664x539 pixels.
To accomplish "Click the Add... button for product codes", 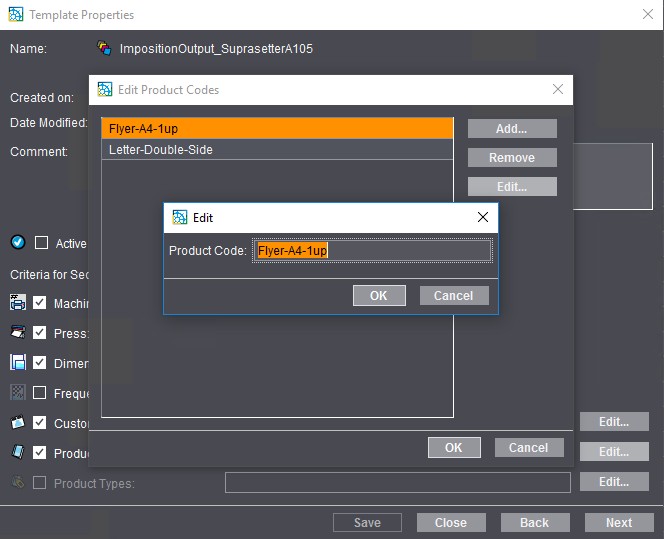I will 511,129.
